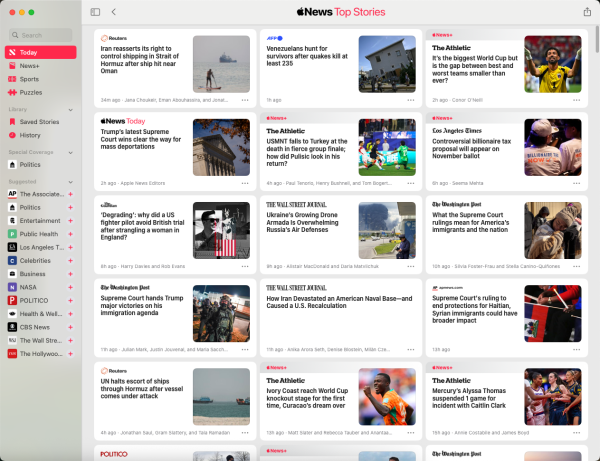Image resolution: width=600 pixels, height=461 pixels.
Task: Follow Celebrities with plus button
Action: pyautogui.click(x=70, y=261)
